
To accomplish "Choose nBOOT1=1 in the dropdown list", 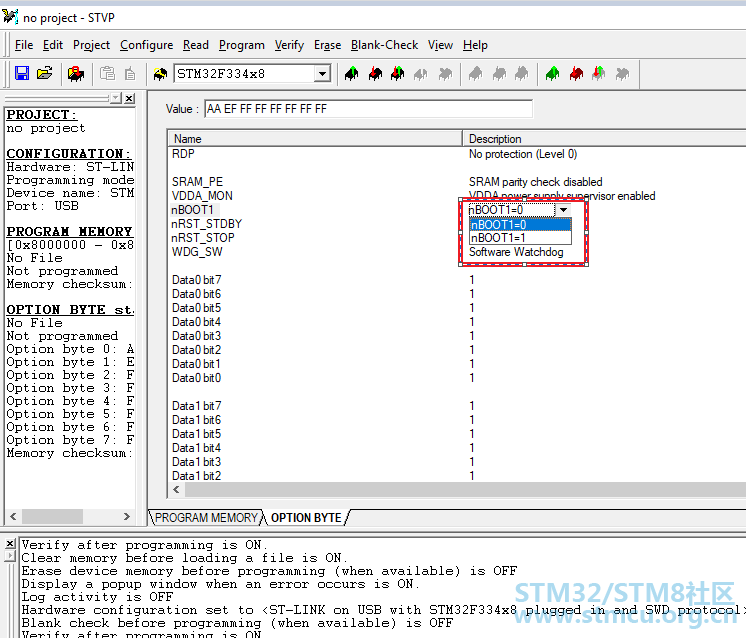I will click(x=520, y=238).
